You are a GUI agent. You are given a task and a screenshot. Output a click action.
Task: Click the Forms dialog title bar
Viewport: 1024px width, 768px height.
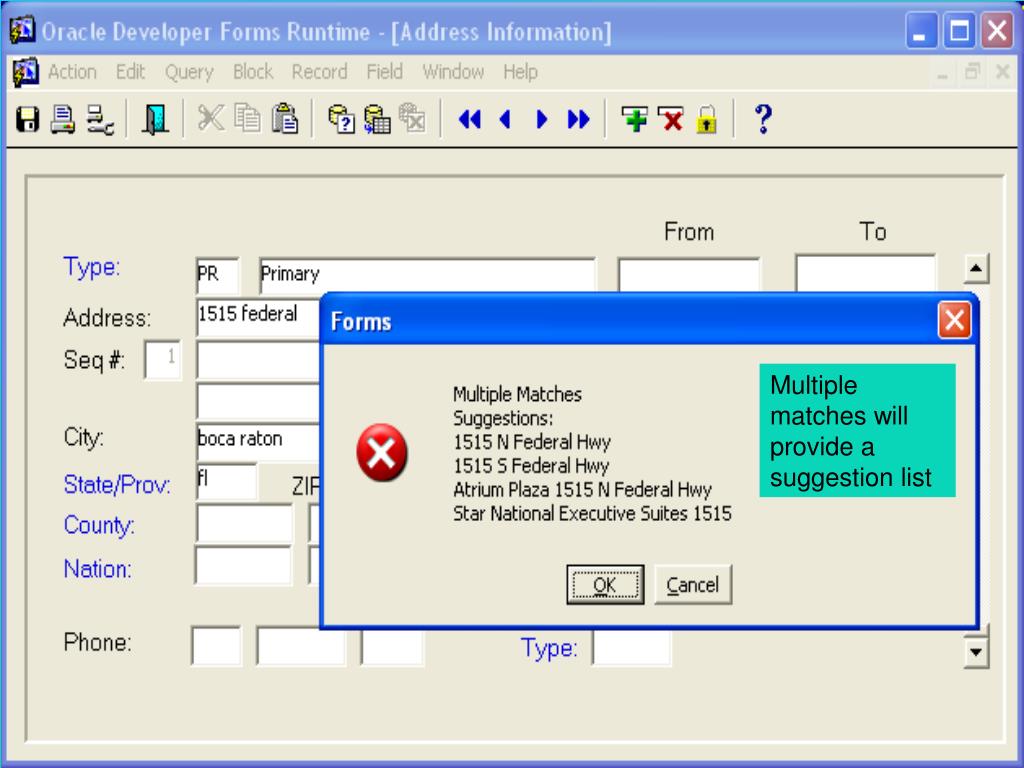click(x=630, y=321)
